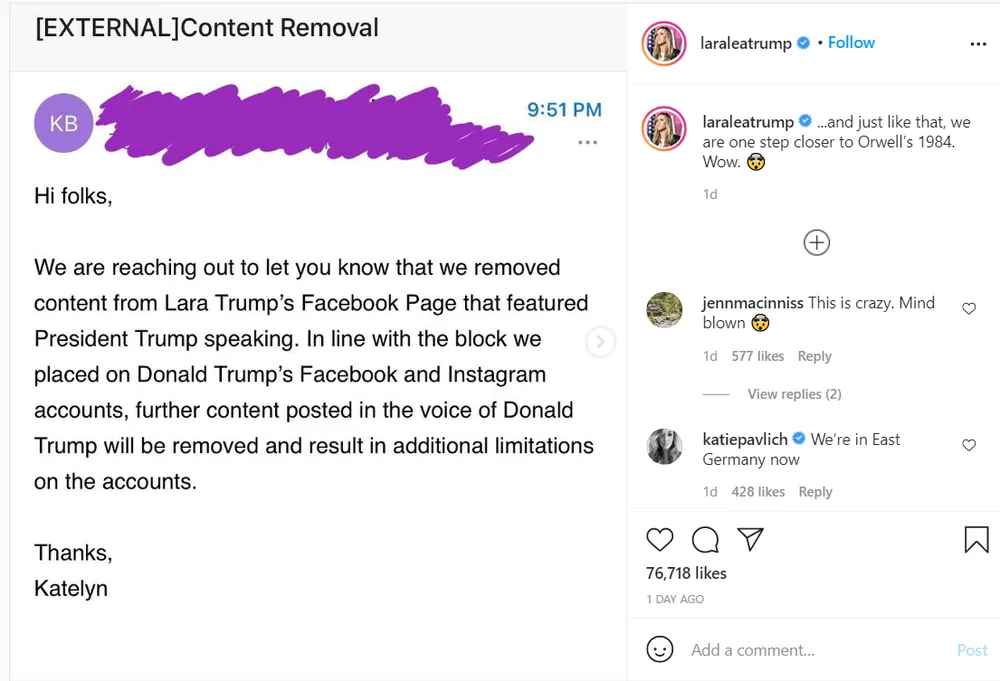This screenshot has width=1000, height=681.
Task: View the 76,718 likes list
Action: tap(686, 573)
